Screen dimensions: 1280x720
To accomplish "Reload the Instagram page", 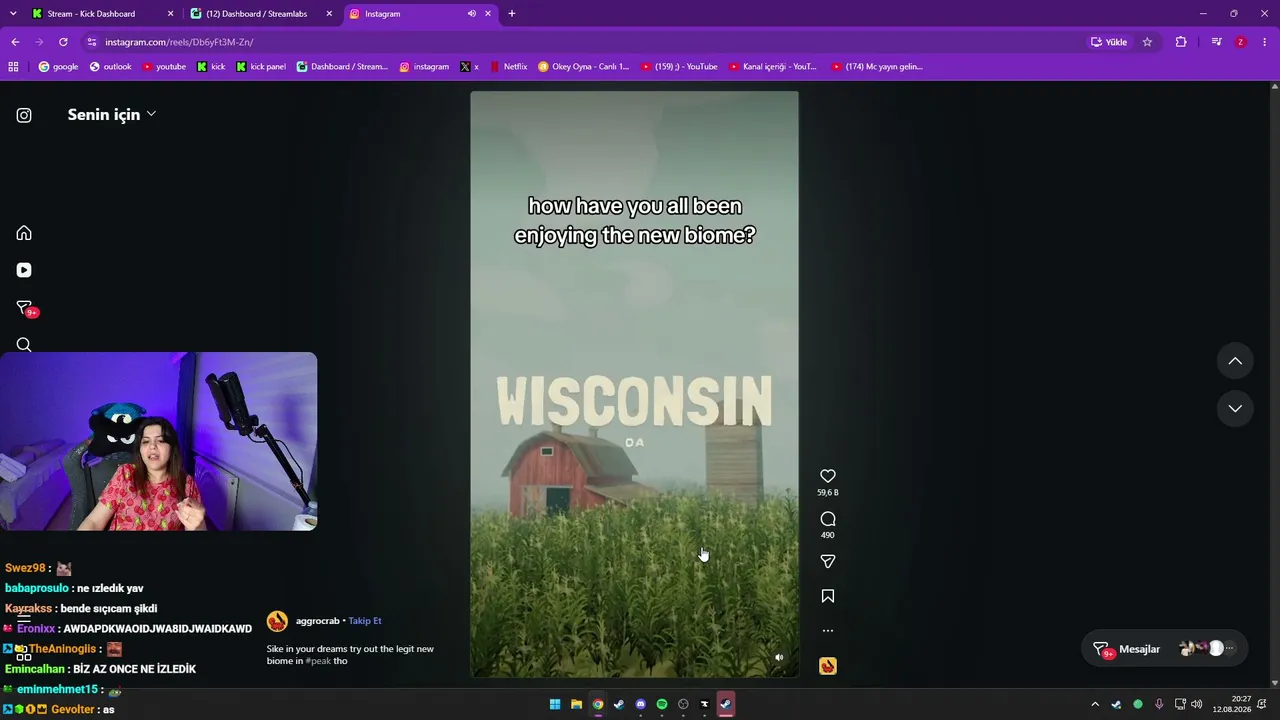I will [63, 42].
